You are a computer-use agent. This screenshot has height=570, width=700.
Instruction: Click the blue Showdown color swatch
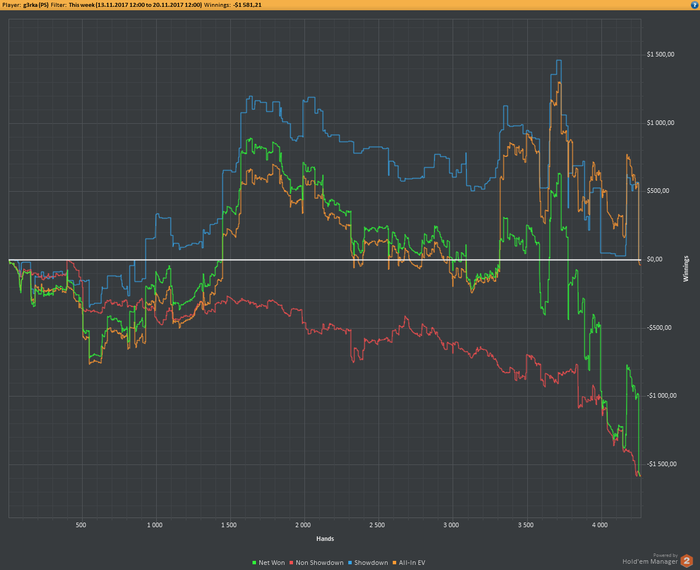[x=350, y=563]
